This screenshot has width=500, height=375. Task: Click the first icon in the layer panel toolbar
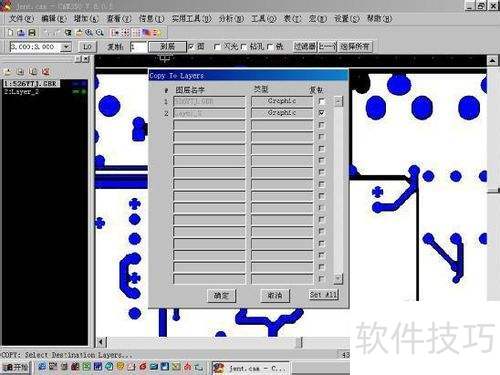[x=8, y=72]
